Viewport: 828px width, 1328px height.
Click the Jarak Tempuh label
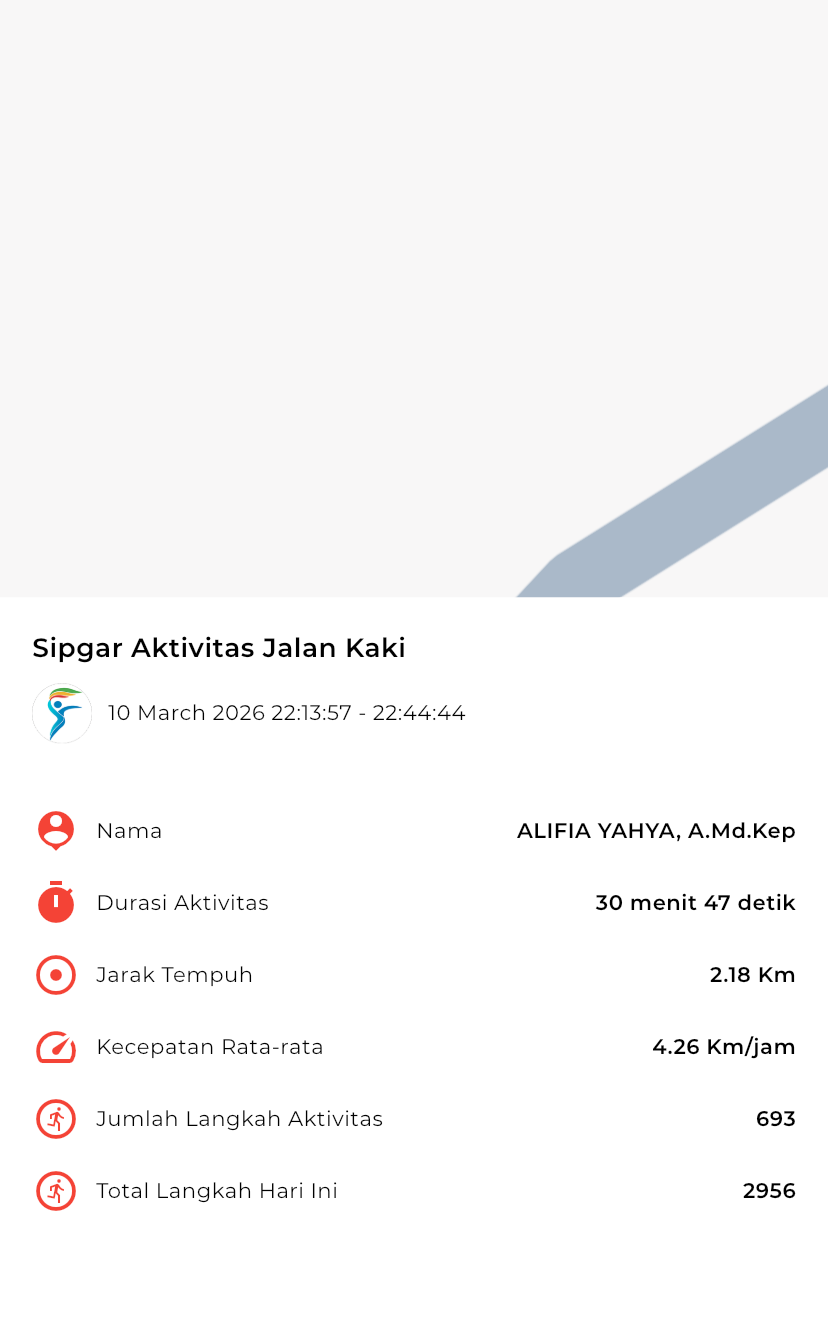(x=174, y=975)
